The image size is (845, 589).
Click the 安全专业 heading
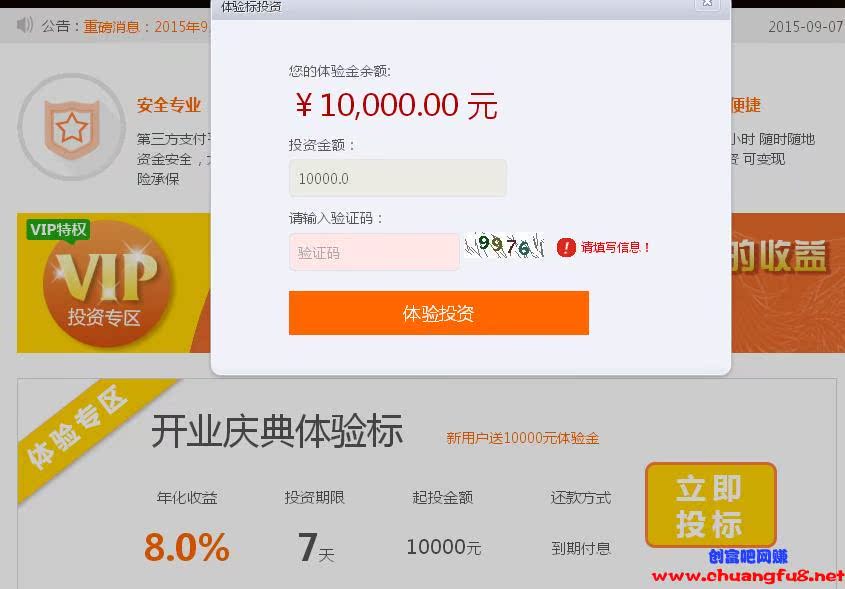[169, 105]
